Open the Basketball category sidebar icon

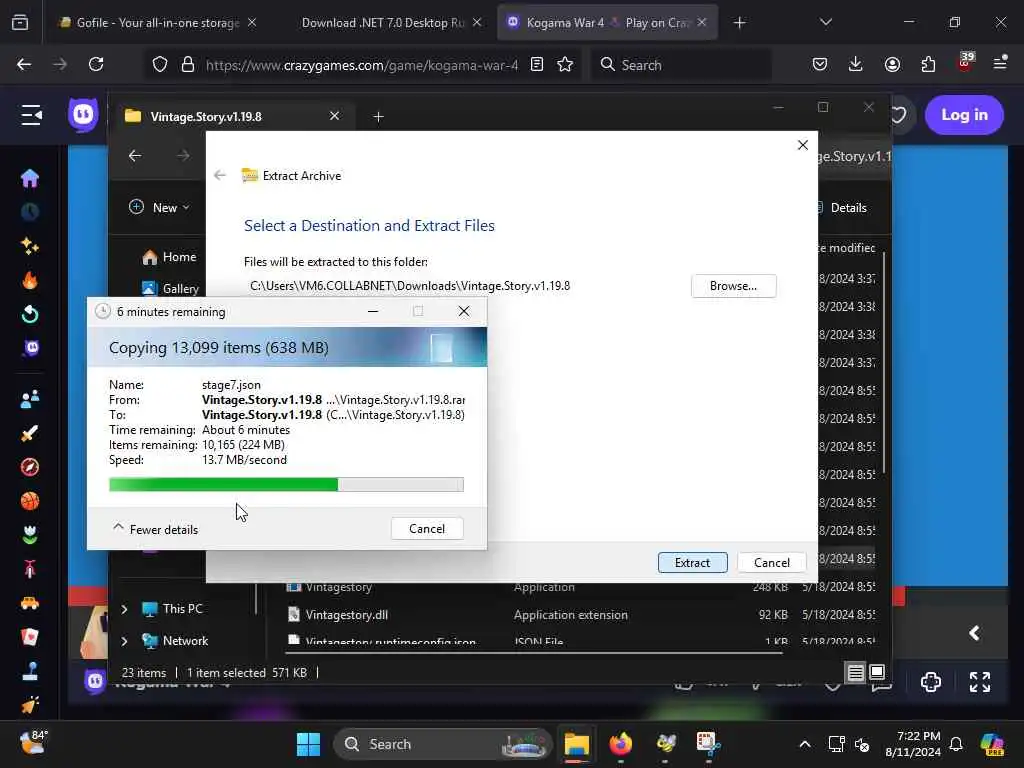click(29, 501)
